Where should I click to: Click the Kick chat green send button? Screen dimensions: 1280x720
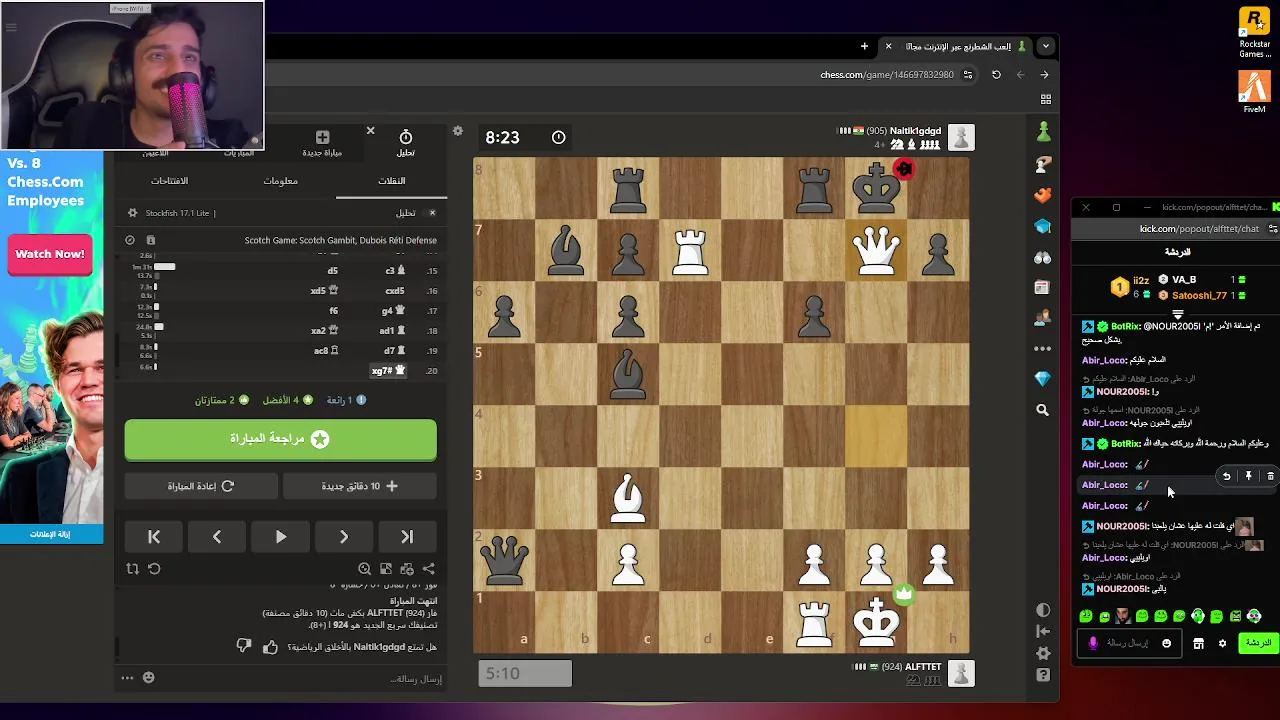coord(1259,643)
